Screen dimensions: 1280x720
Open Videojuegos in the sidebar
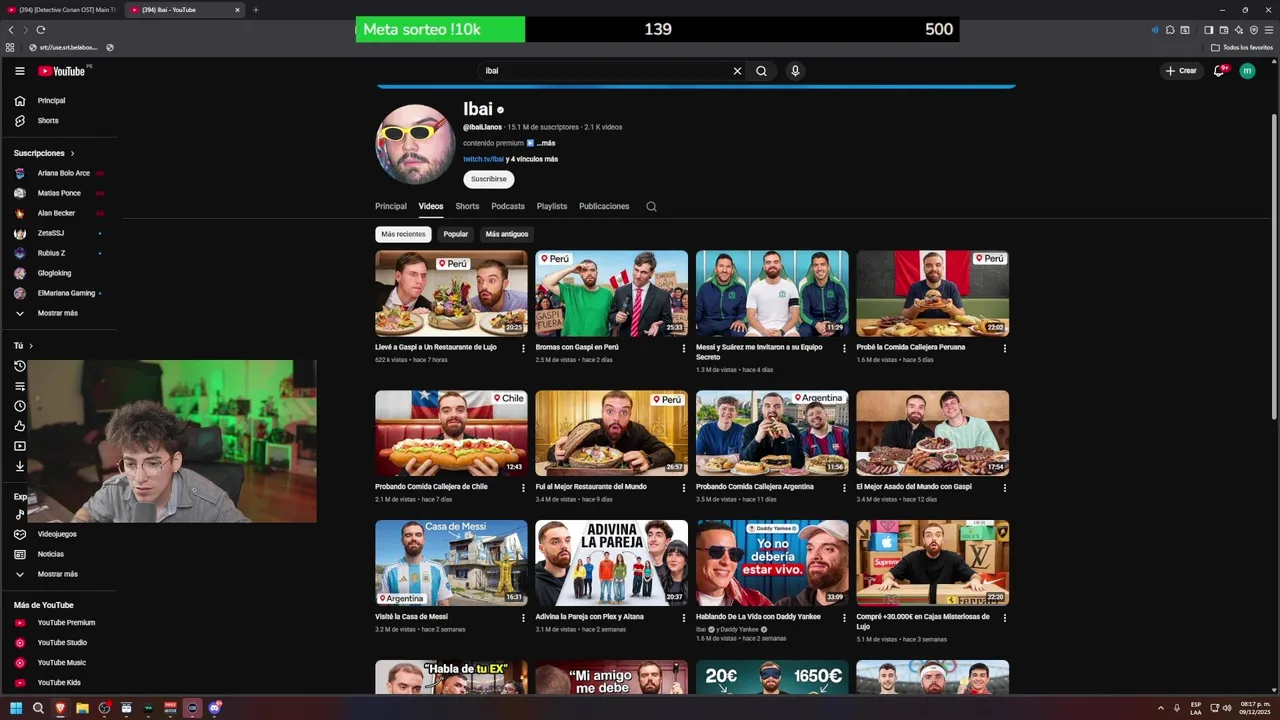59,534
